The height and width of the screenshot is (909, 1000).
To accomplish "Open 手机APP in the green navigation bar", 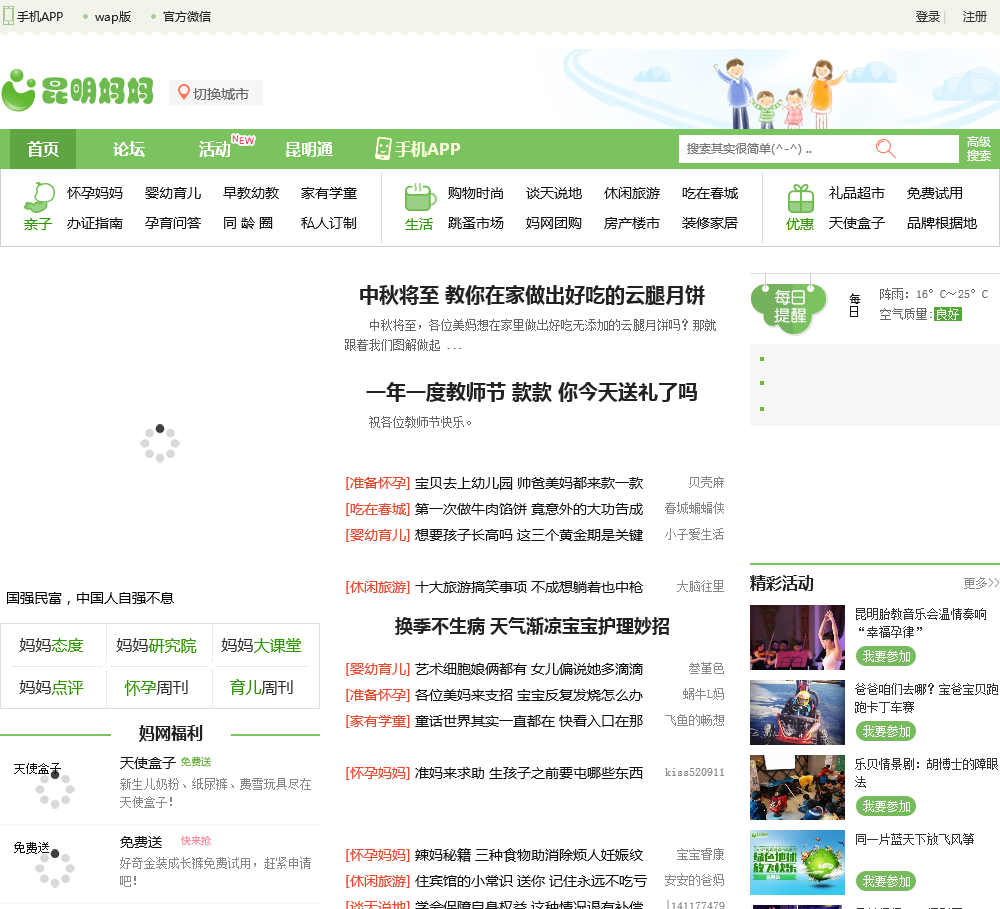I will pos(417,149).
